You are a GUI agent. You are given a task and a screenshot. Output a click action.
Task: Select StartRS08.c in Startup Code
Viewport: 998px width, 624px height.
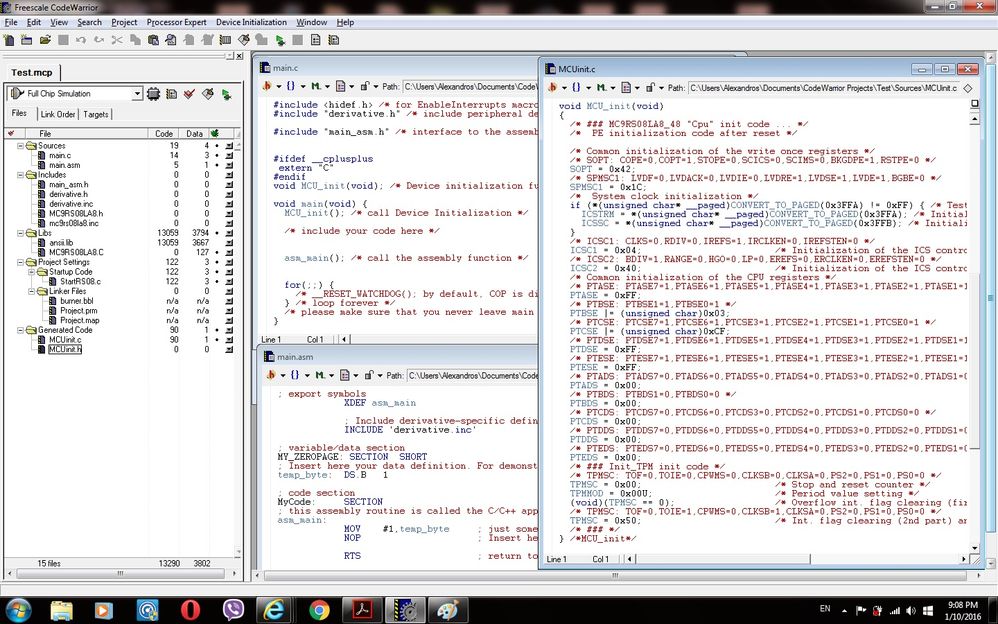click(80, 281)
